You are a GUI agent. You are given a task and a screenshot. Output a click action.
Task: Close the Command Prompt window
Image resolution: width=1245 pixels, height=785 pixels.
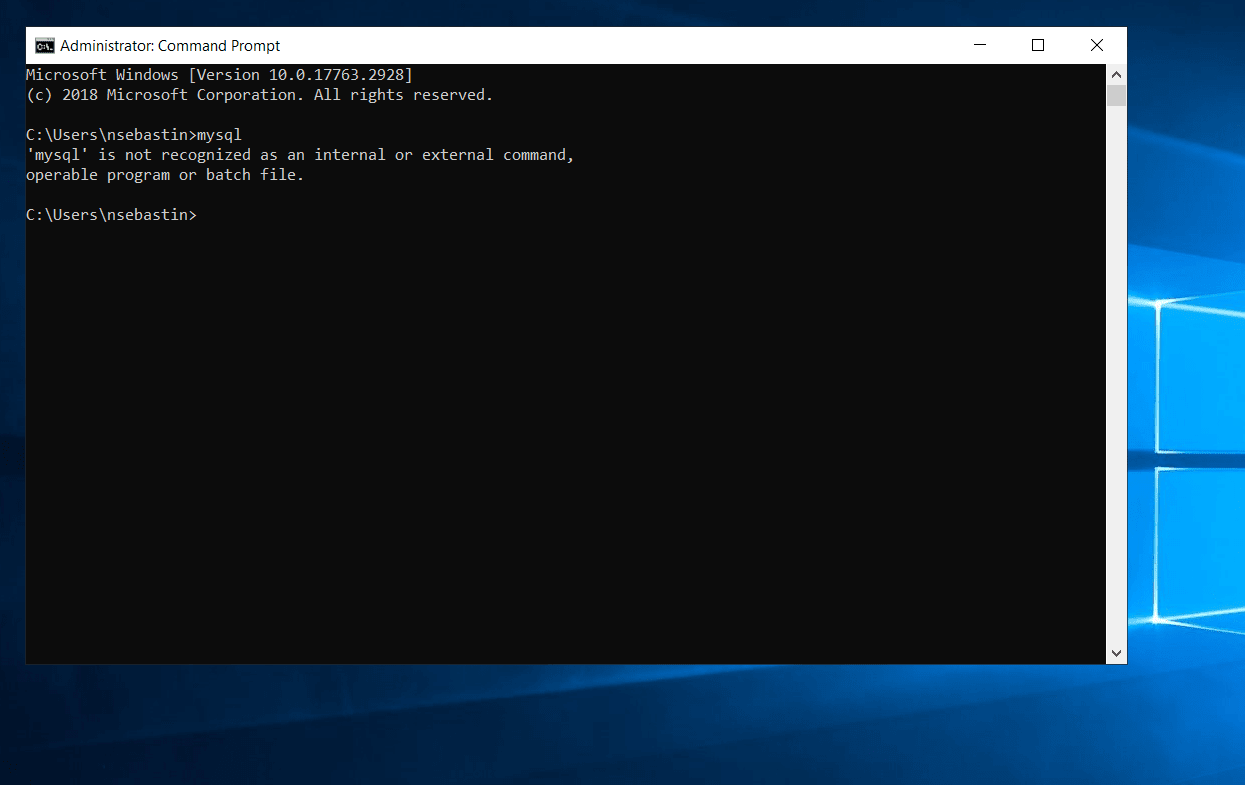(1096, 45)
